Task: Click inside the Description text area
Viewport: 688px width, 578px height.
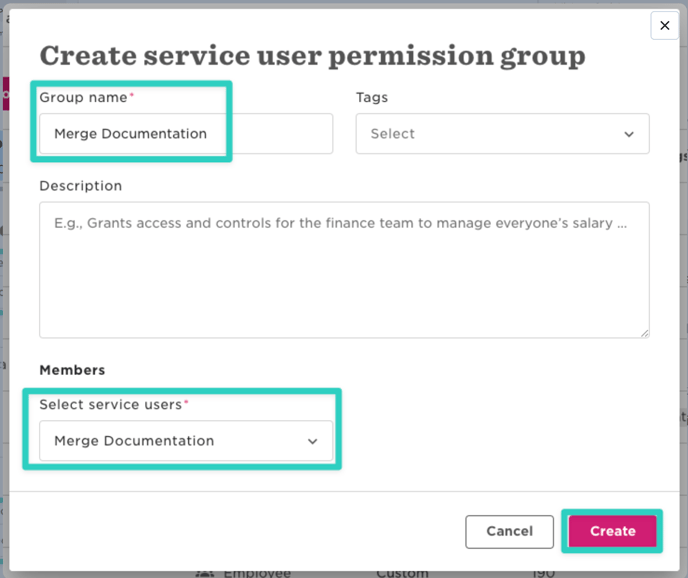Action: pos(344,270)
